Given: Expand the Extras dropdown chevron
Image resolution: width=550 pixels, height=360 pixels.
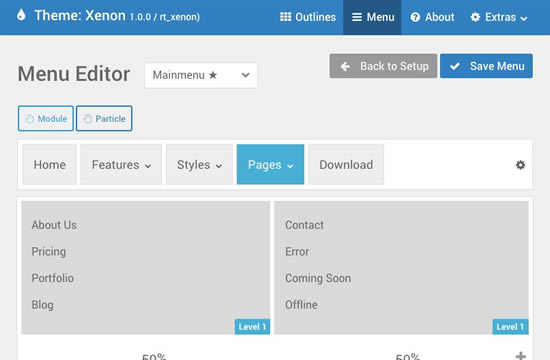Looking at the screenshot, I should coord(524,19).
